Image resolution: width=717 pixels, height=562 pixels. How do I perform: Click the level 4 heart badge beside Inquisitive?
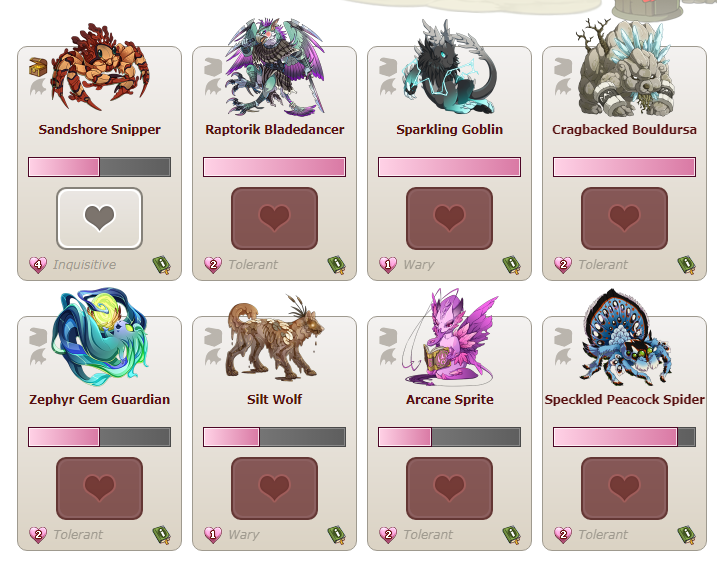[x=38, y=265]
